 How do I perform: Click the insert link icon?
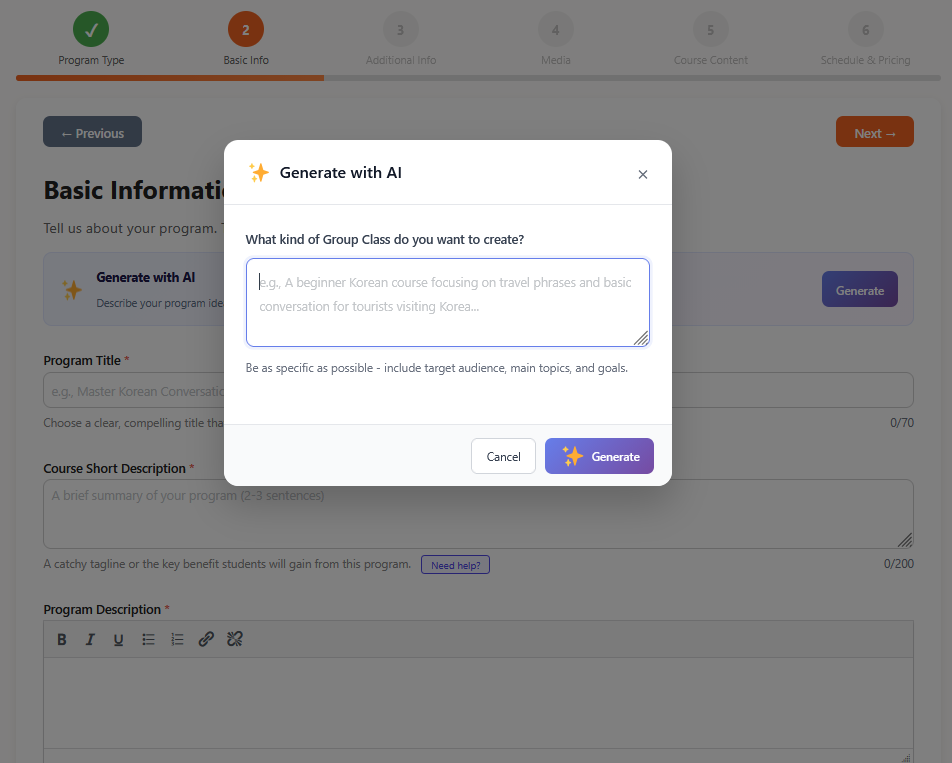pyautogui.click(x=206, y=639)
